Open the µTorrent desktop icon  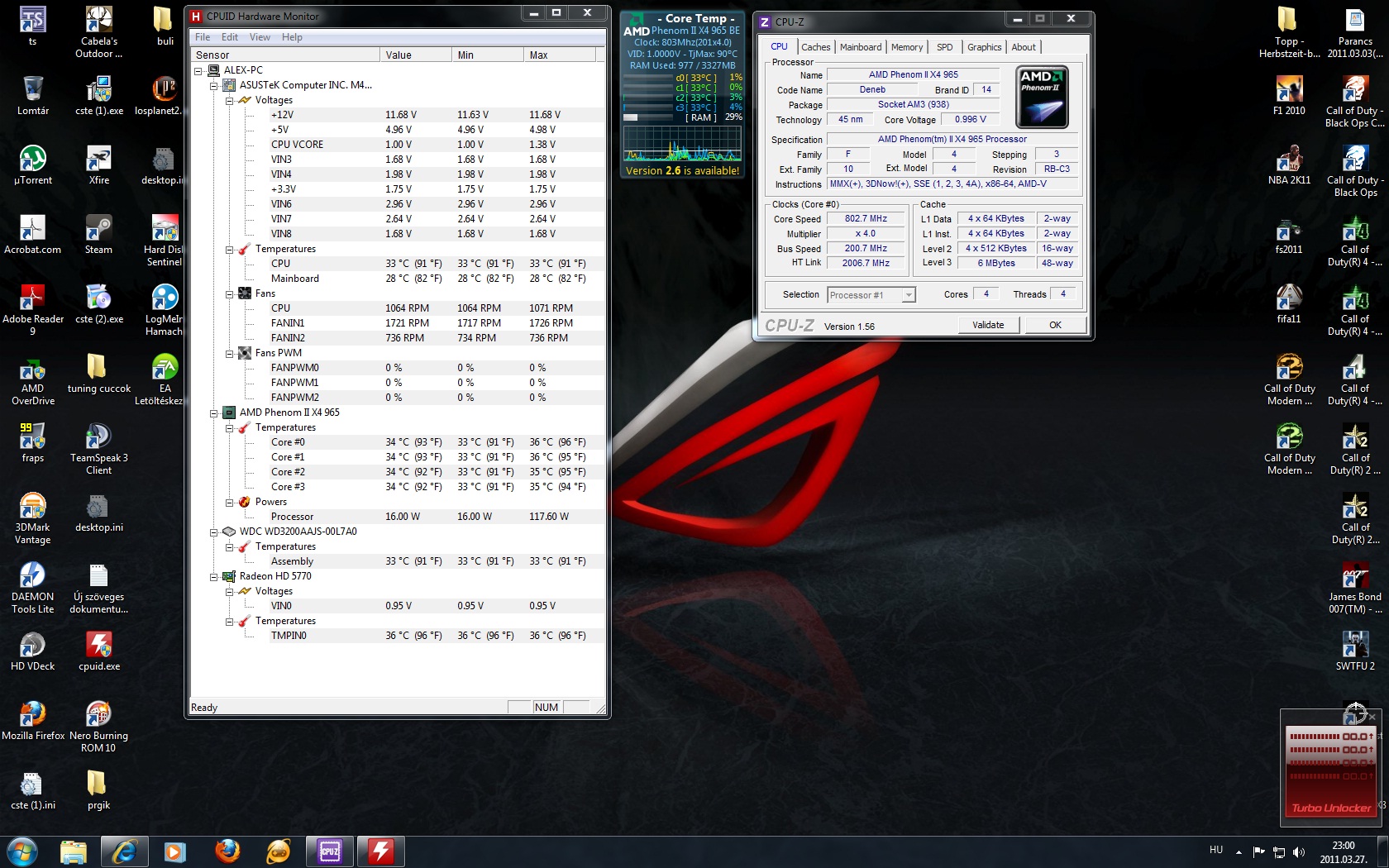point(33,165)
